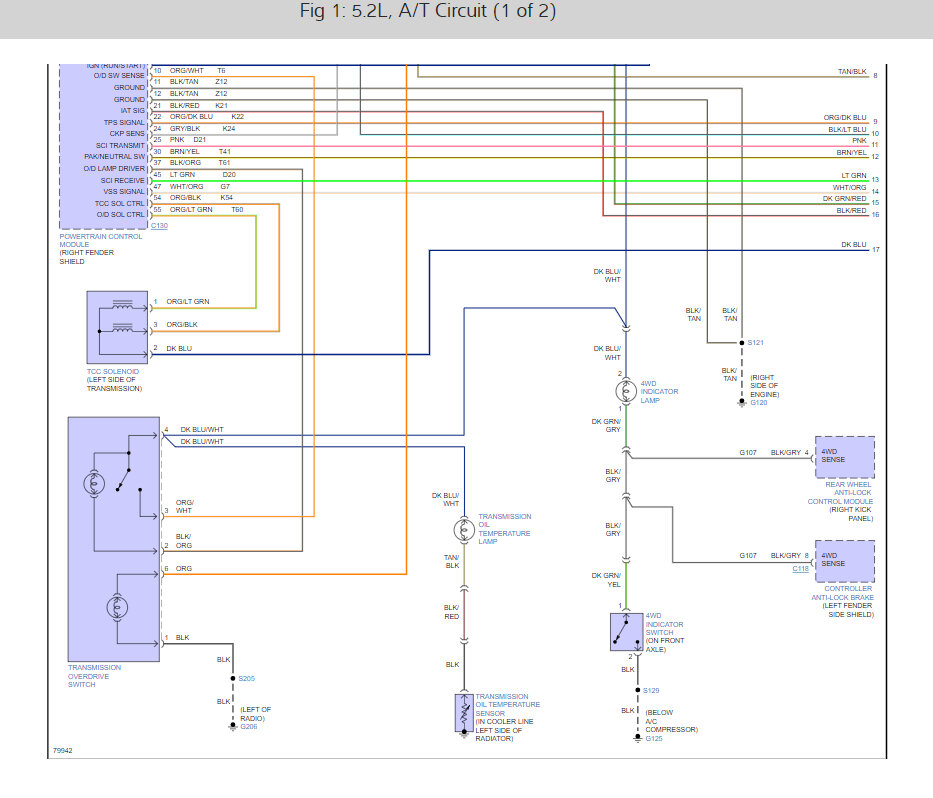Click the 'BLK/LT BLU' wire label at terminal 10
The image size is (933, 798).
[847, 129]
